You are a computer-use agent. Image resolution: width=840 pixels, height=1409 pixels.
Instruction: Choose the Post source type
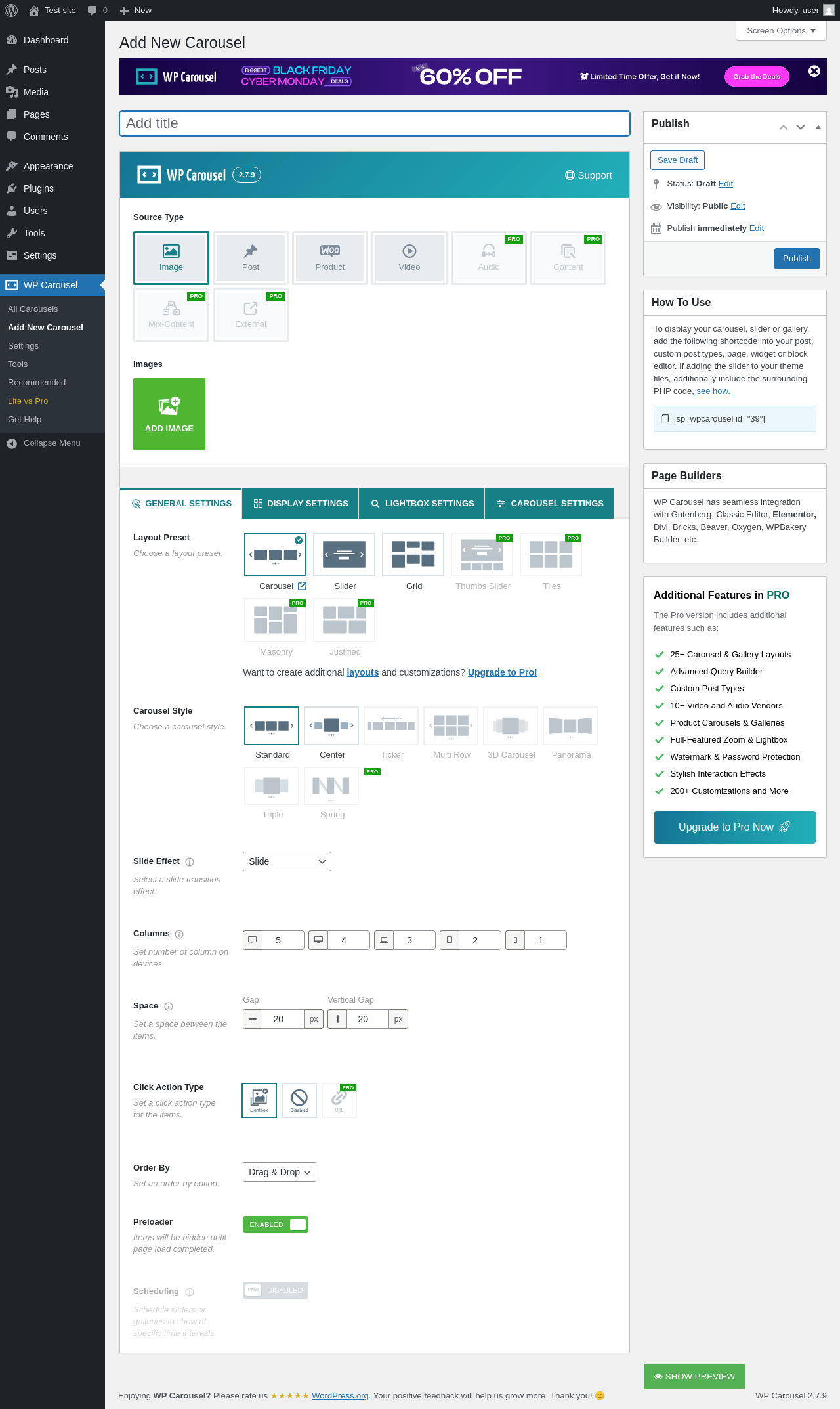point(251,258)
